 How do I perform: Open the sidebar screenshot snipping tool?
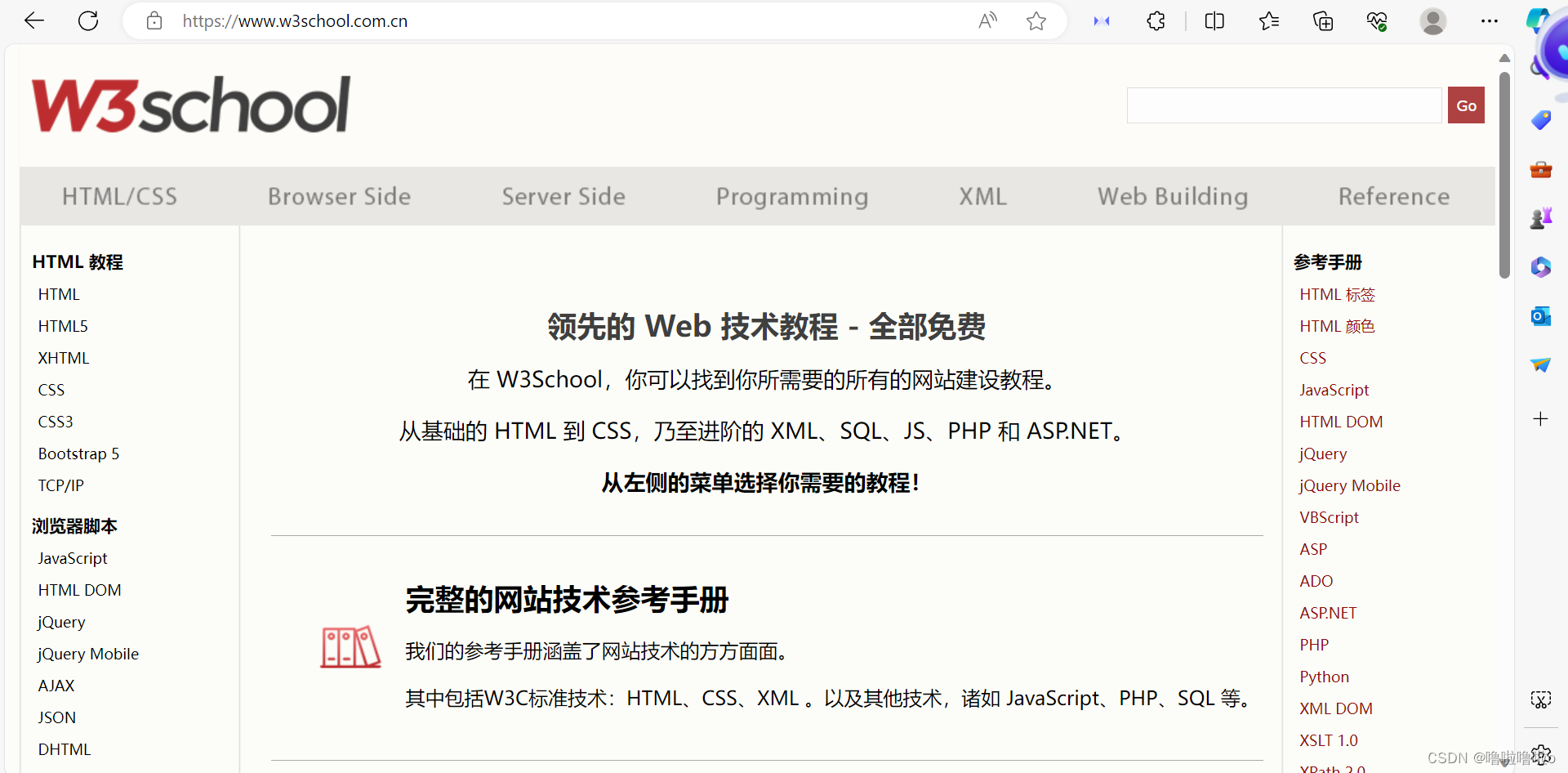point(1540,699)
